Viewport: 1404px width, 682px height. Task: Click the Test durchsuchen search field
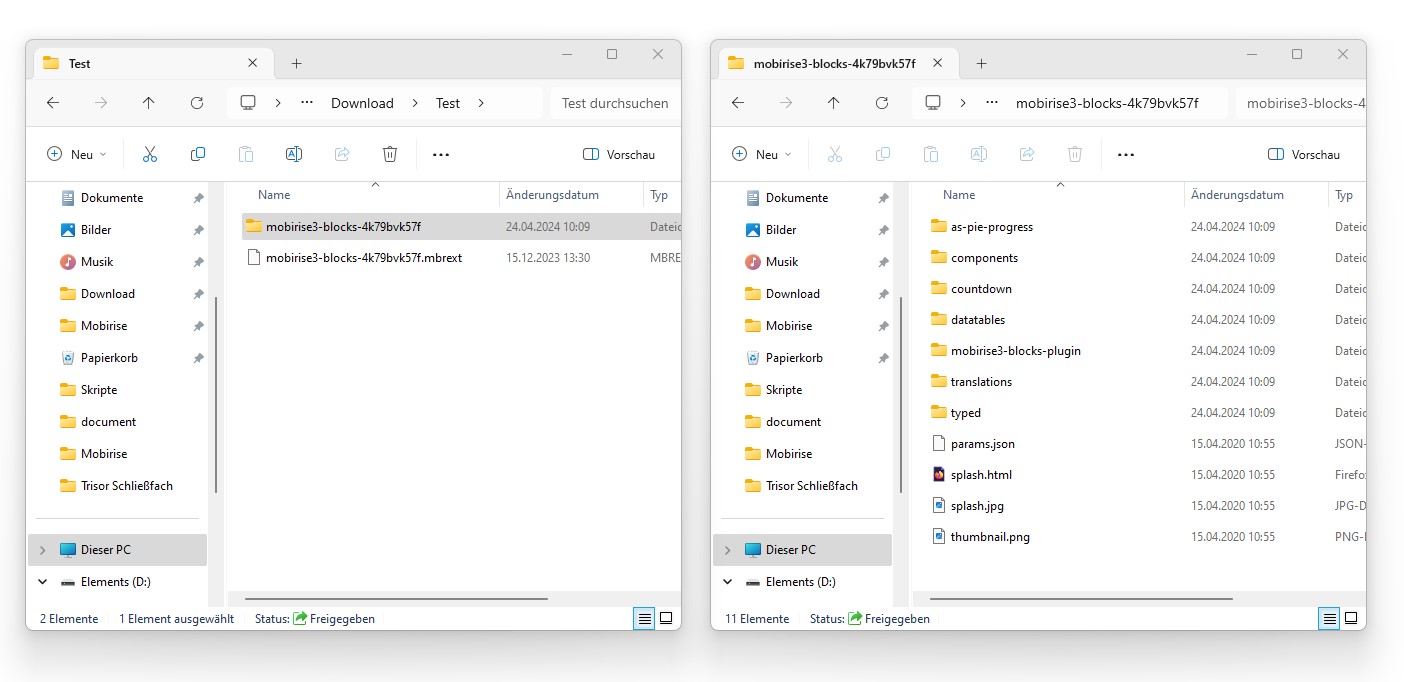tap(614, 103)
